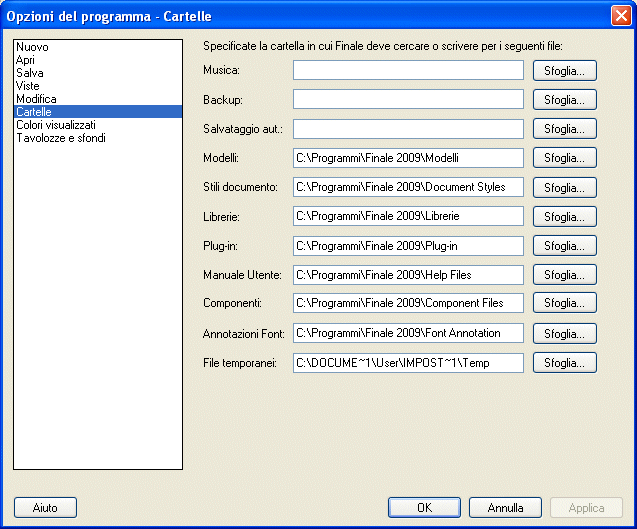This screenshot has height=529, width=637.
Task: Click the File temporanei path field
Action: click(x=408, y=363)
